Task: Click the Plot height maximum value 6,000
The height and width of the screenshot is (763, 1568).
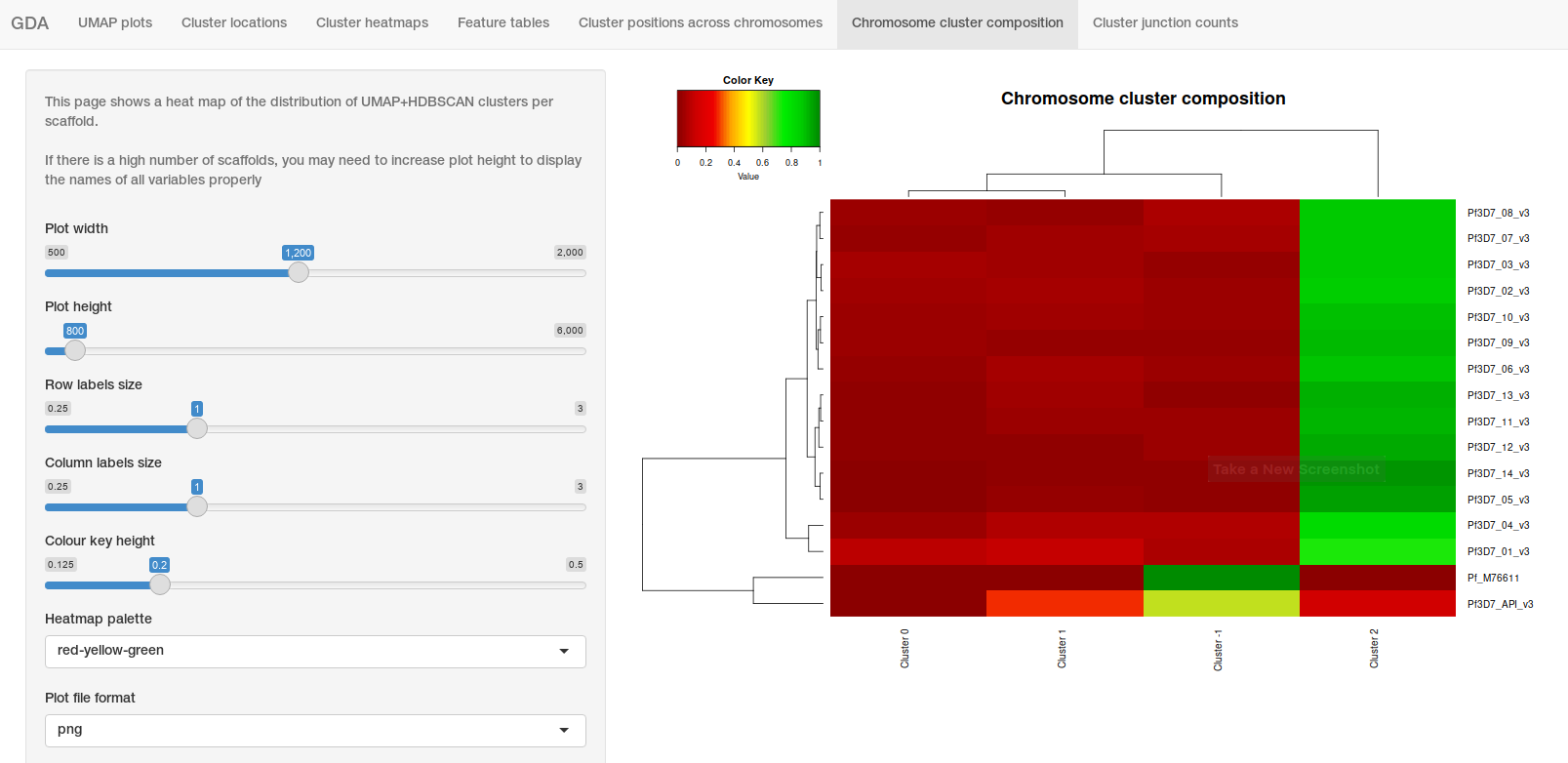Action: [570, 330]
